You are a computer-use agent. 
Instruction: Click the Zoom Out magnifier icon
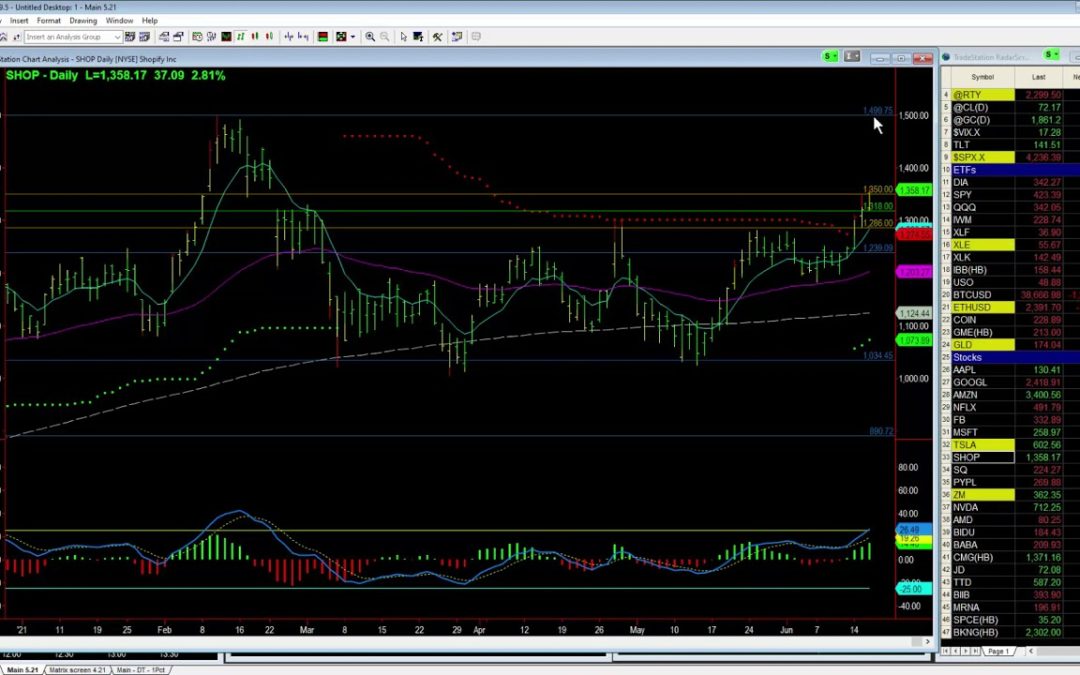(384, 37)
